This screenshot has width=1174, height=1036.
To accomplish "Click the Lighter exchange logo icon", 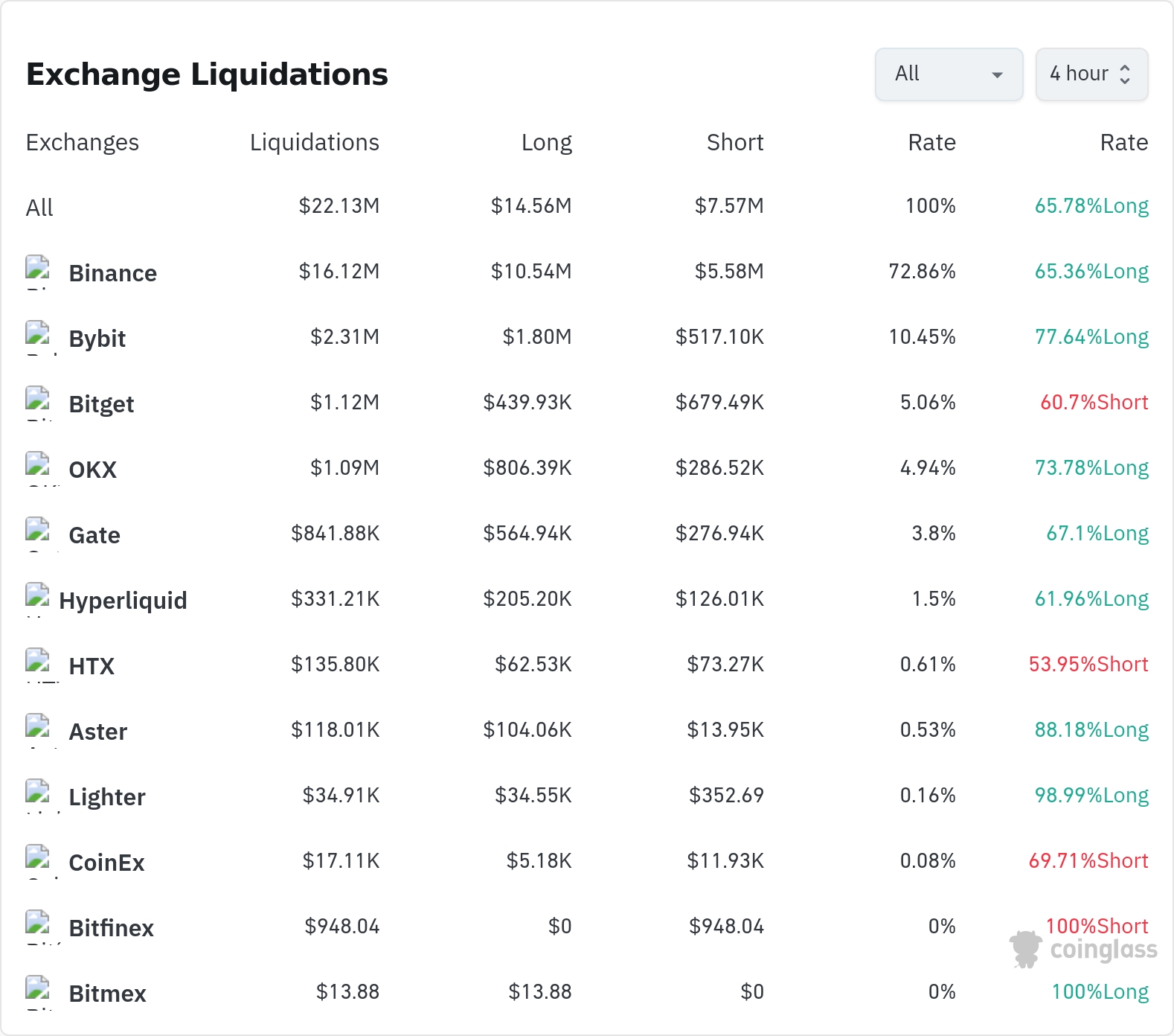I will coord(37,796).
